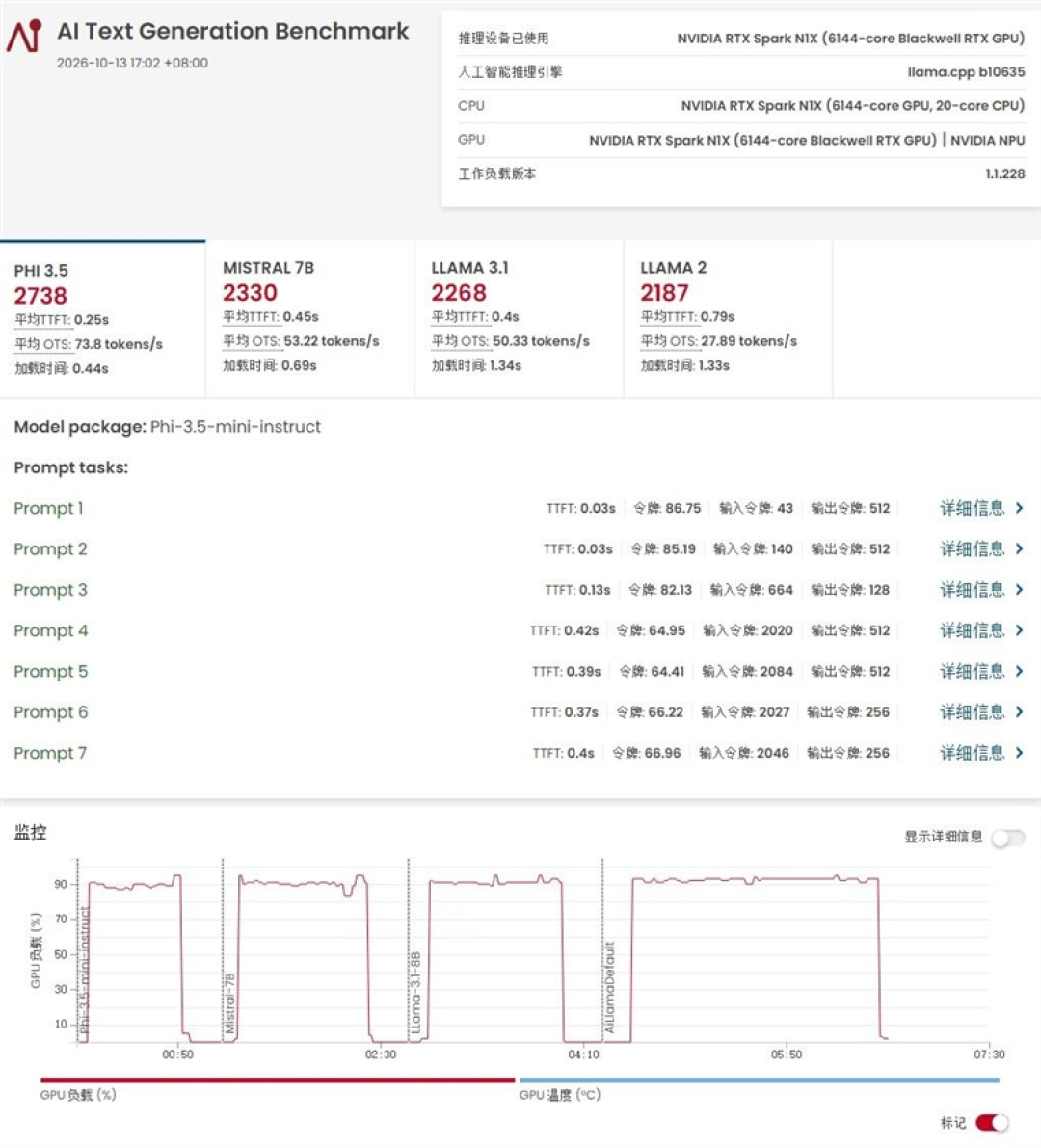Select the Prompt 6 task label
The image size is (1041, 1148).
pos(50,712)
